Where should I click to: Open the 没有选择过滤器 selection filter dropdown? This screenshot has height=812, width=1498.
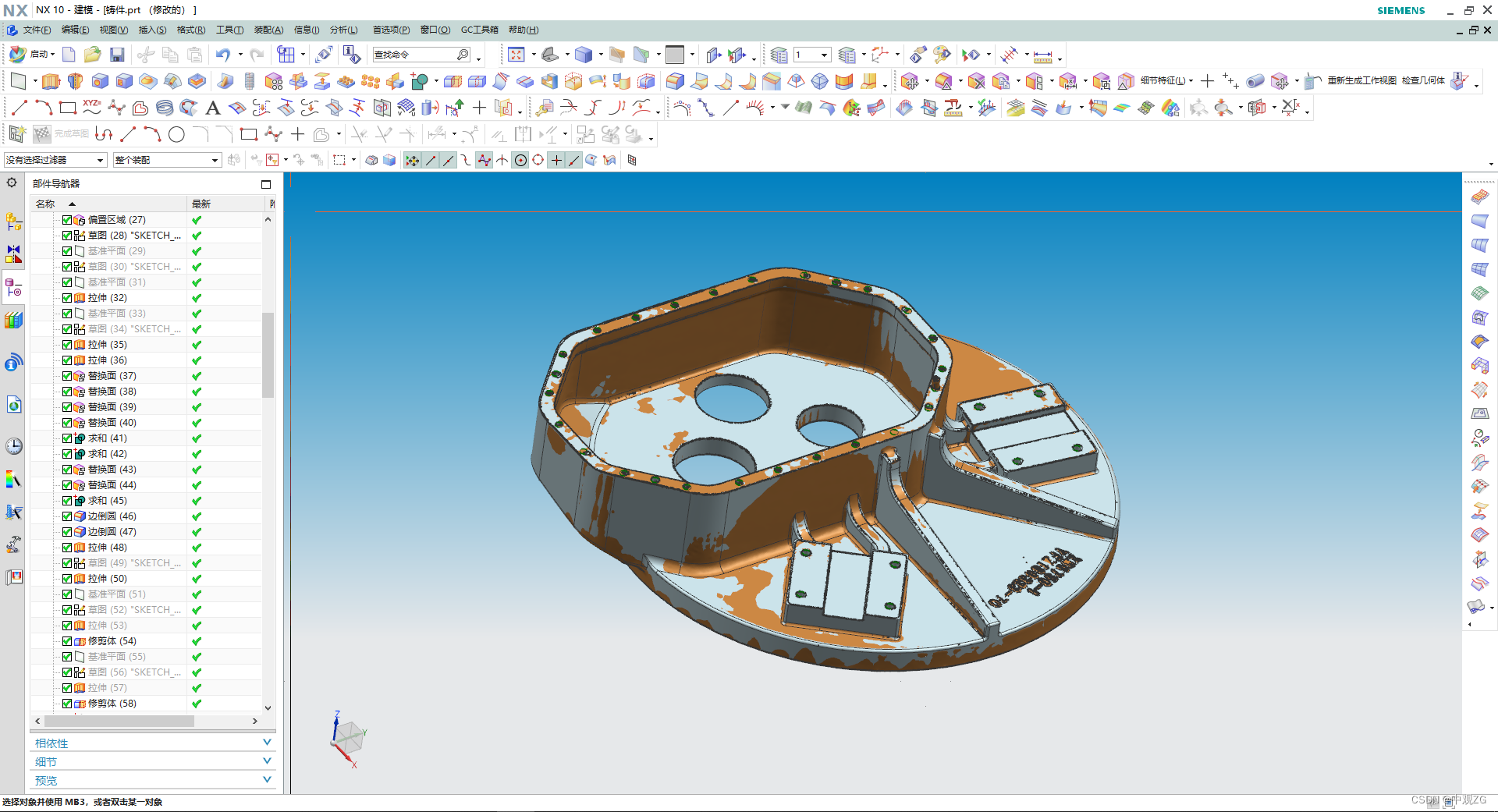click(98, 159)
